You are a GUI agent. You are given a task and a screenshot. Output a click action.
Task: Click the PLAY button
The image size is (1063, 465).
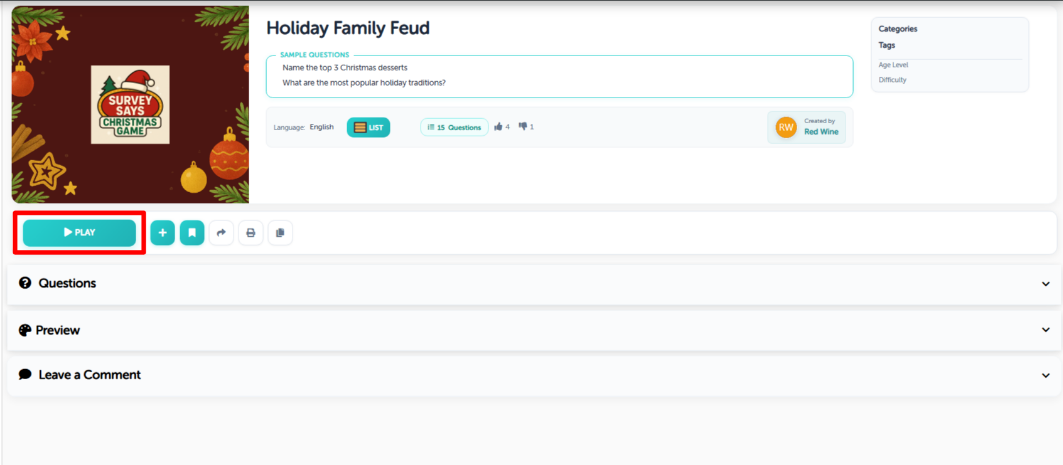point(79,232)
